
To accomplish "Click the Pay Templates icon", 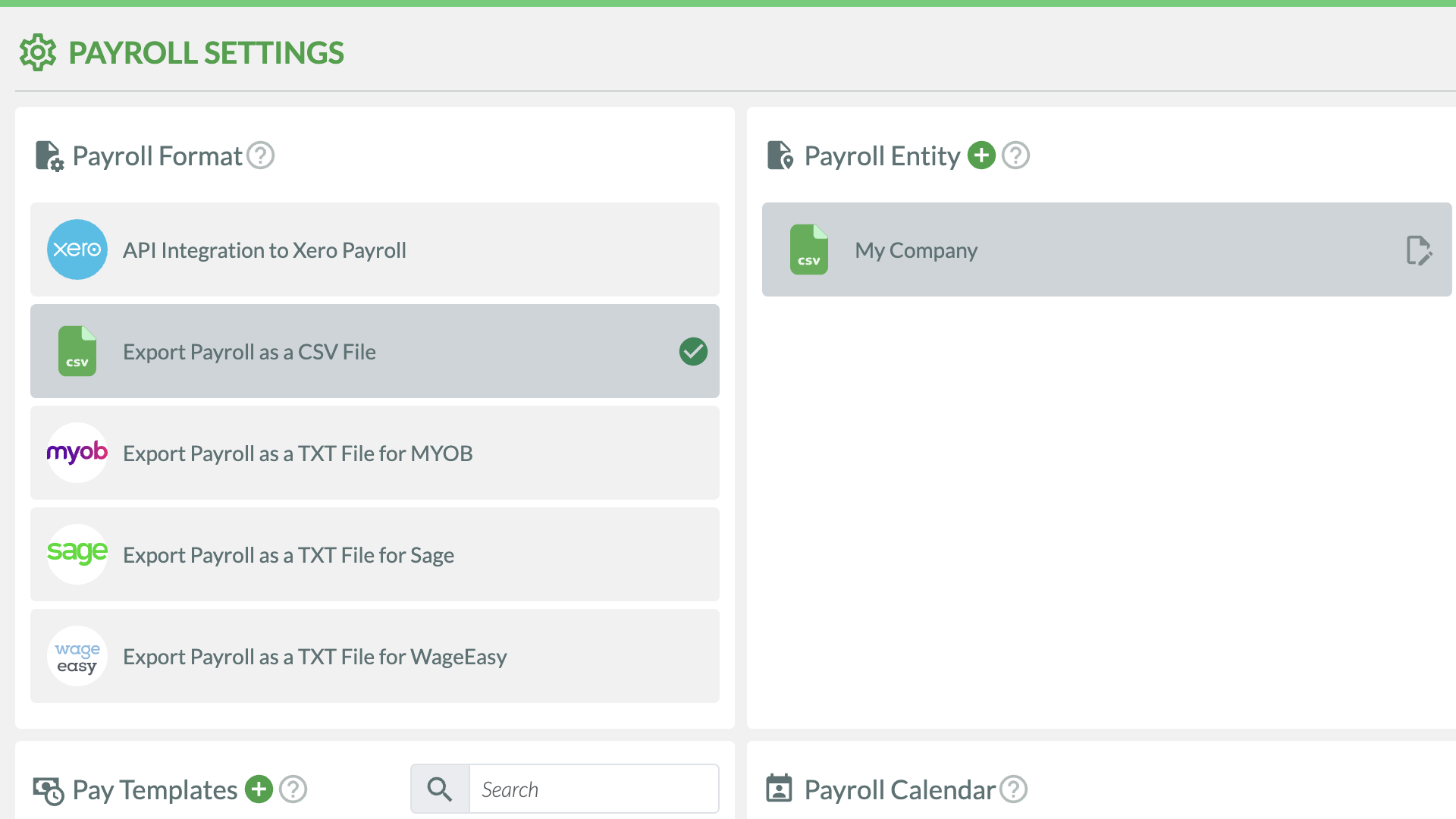I will click(49, 789).
